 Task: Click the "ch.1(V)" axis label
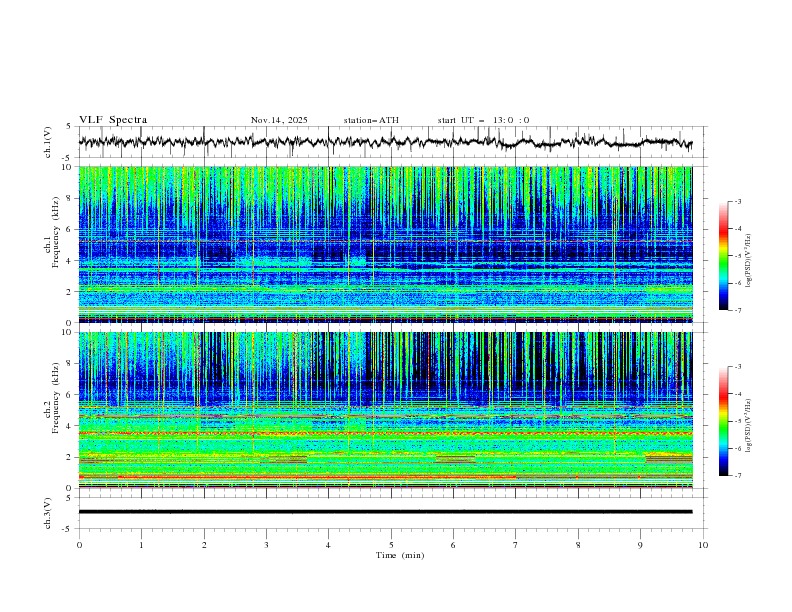tap(48, 142)
